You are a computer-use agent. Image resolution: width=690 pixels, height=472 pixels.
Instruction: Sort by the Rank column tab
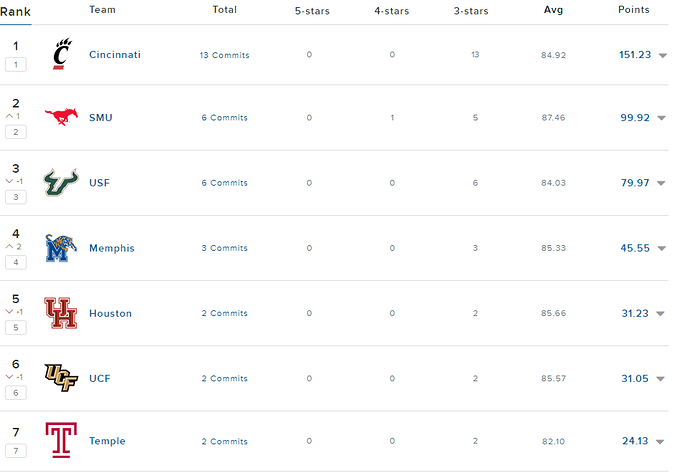tap(15, 12)
